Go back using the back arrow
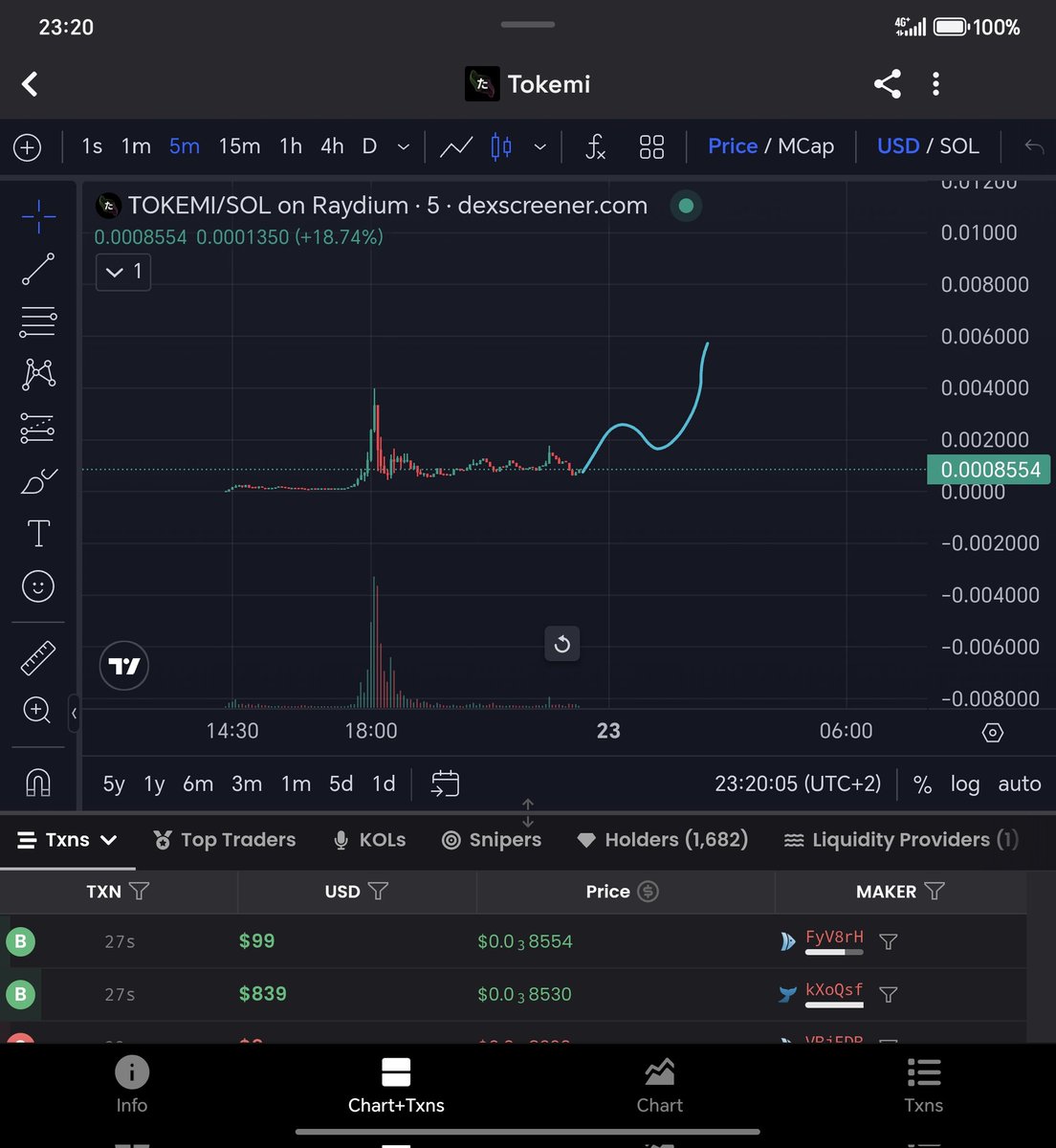This screenshot has width=1056, height=1148. (x=30, y=84)
